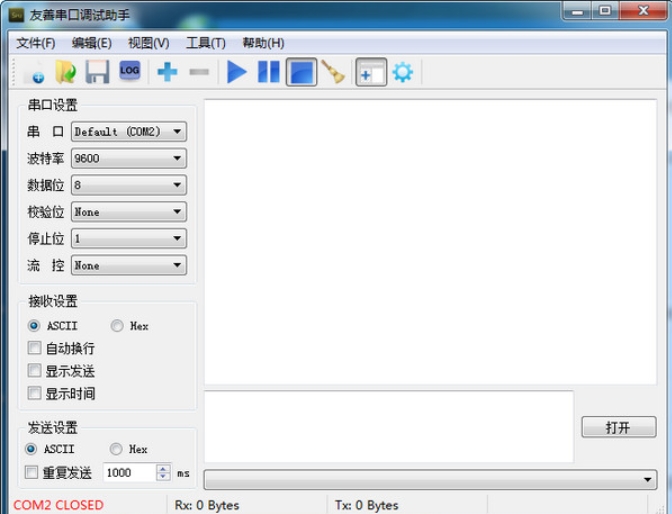Open the 文件(F) menu

(x=36, y=43)
